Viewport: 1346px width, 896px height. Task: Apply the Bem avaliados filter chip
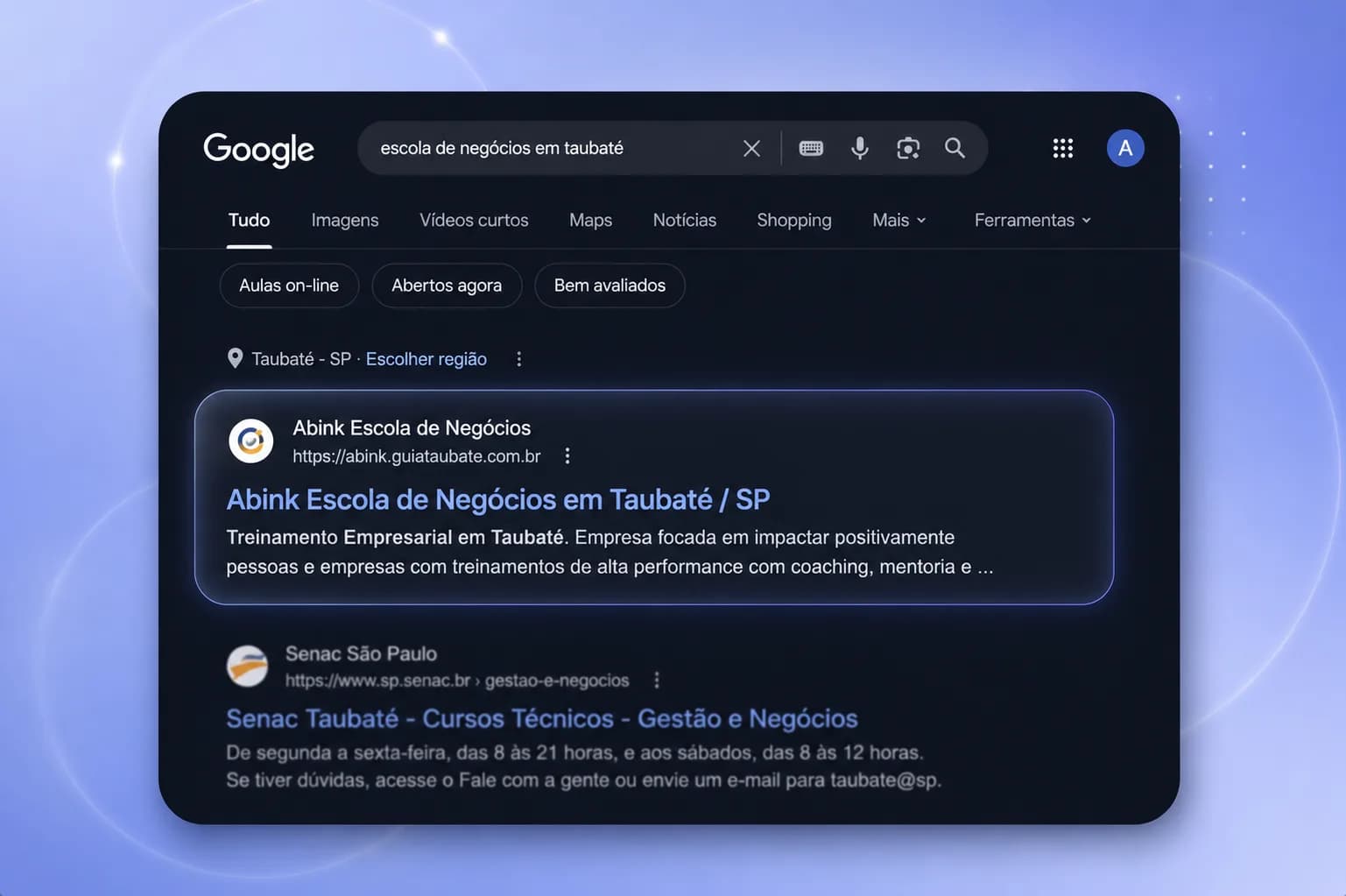coord(610,286)
